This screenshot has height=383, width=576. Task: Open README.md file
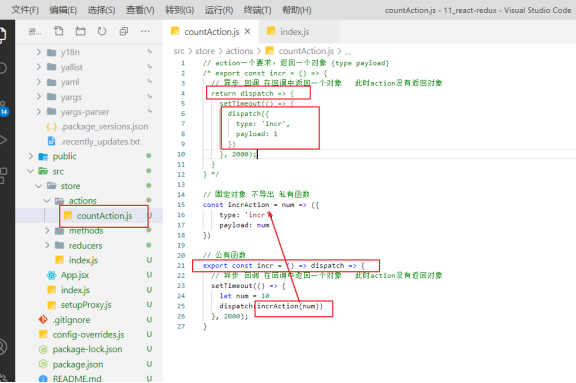(89, 378)
